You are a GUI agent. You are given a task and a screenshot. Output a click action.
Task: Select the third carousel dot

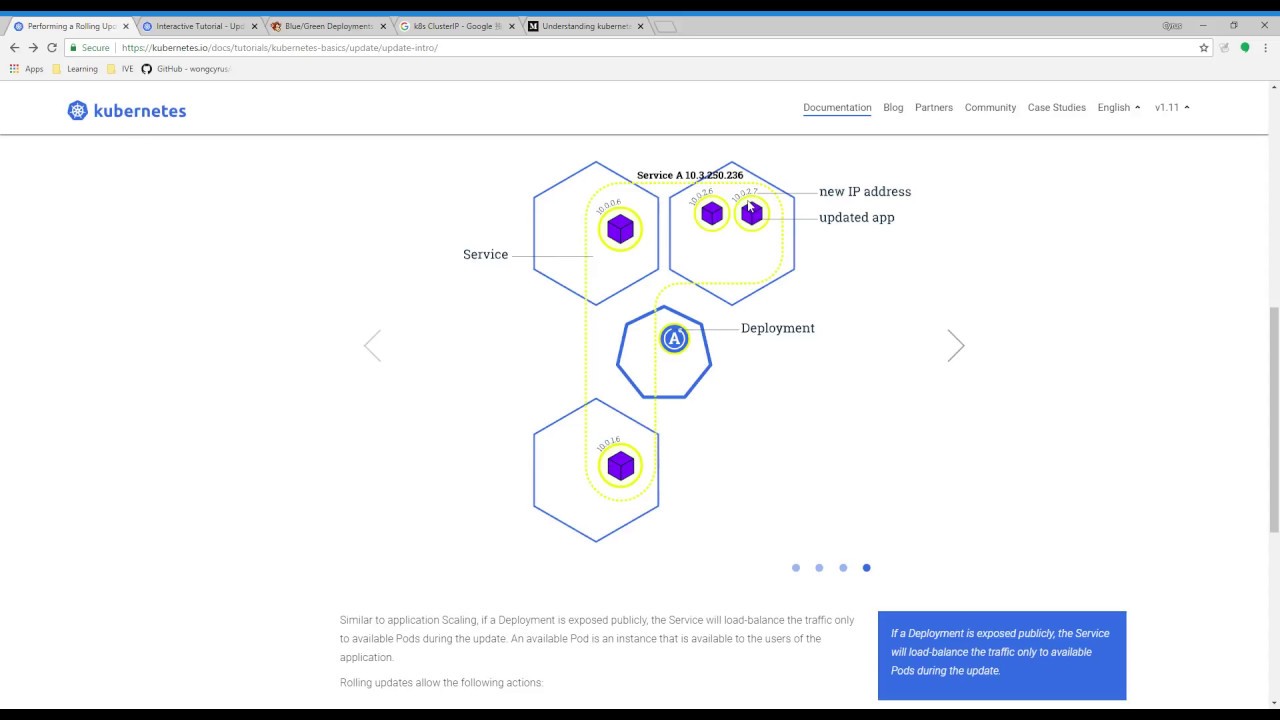pyautogui.click(x=843, y=568)
